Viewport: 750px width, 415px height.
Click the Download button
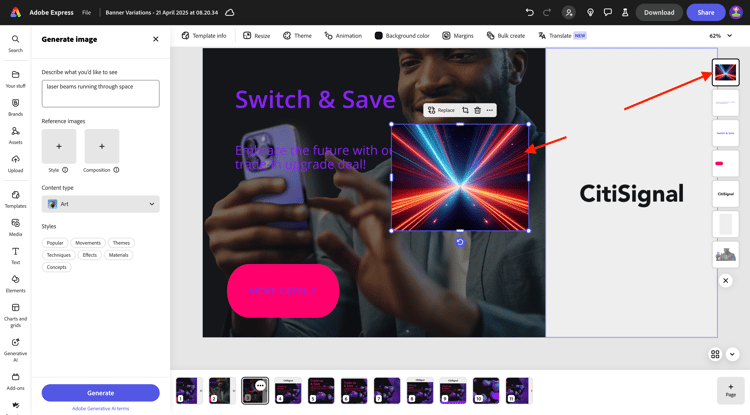[659, 12]
